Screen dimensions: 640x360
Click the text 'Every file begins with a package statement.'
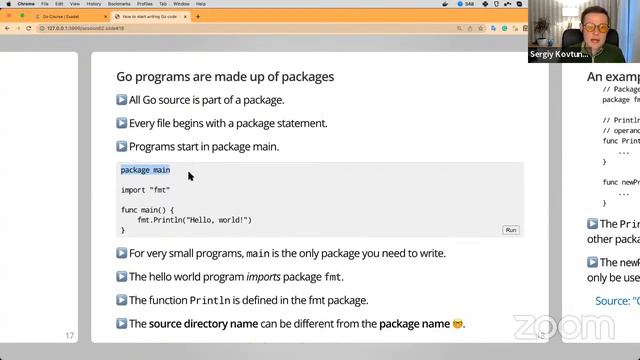[228, 123]
